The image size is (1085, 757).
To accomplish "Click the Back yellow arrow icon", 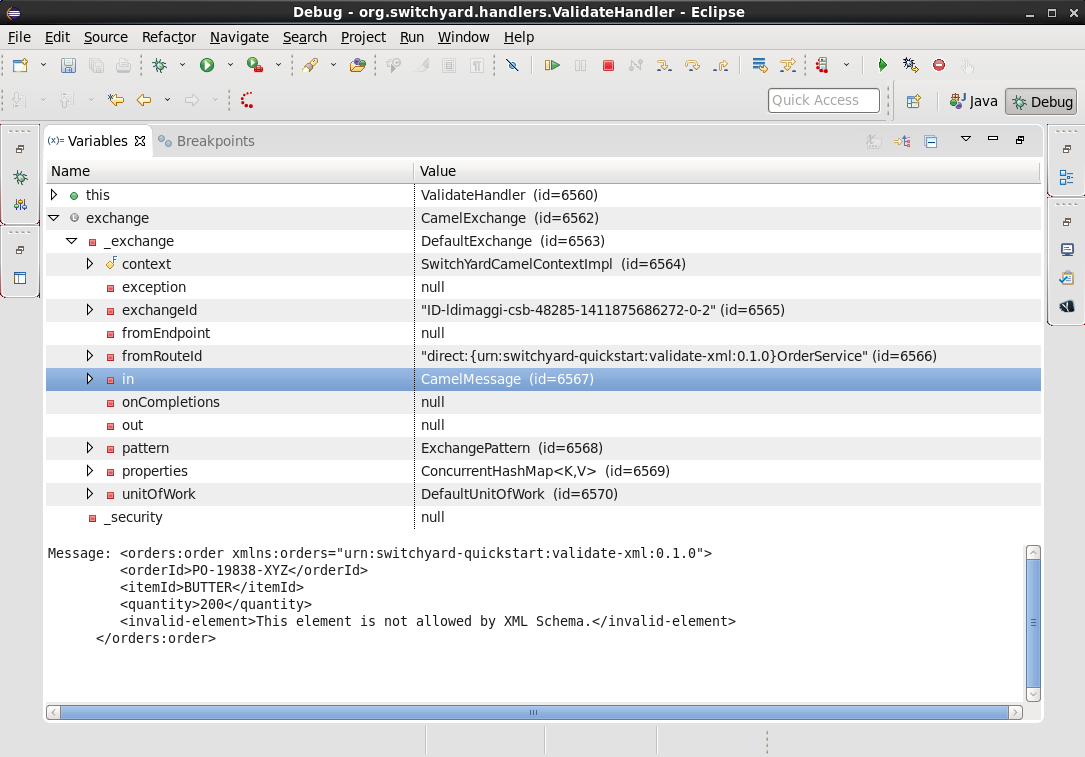I will pos(144,100).
